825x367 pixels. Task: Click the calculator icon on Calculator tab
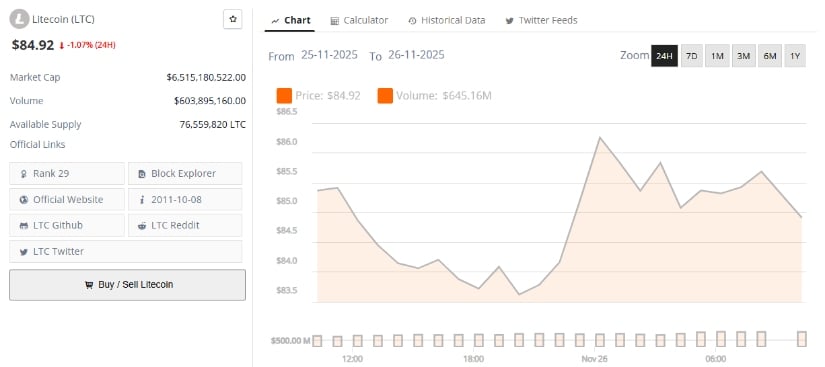click(x=335, y=21)
